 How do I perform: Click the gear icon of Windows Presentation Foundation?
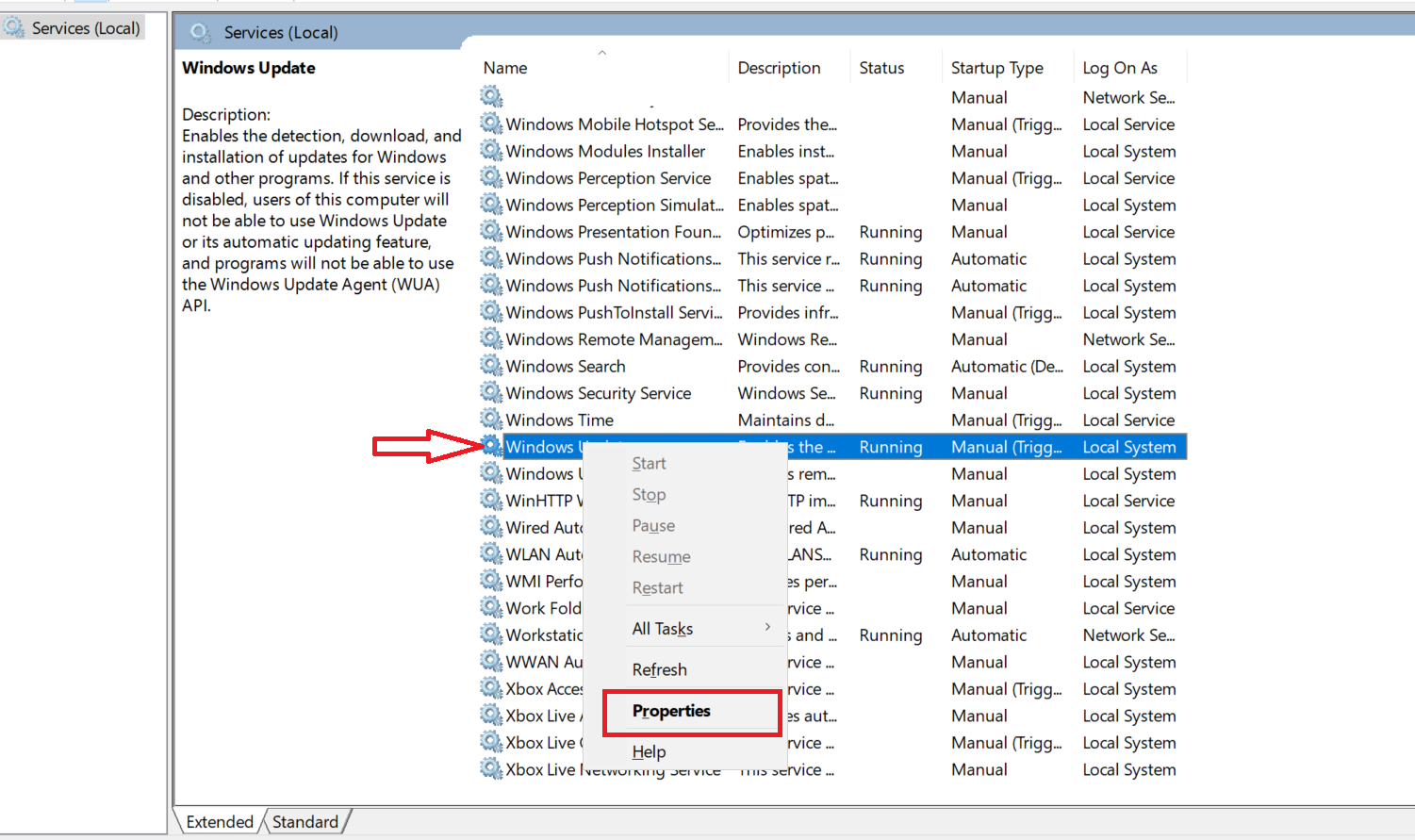[491, 231]
